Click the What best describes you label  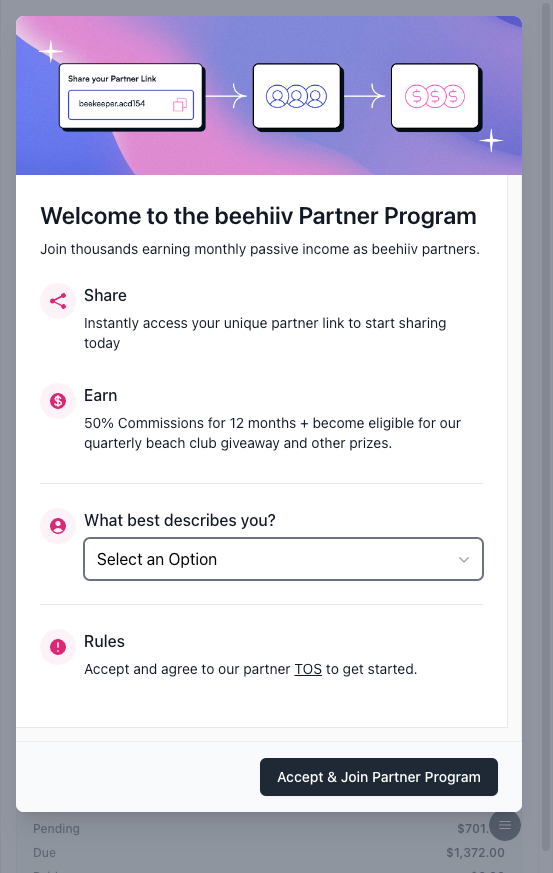(180, 520)
